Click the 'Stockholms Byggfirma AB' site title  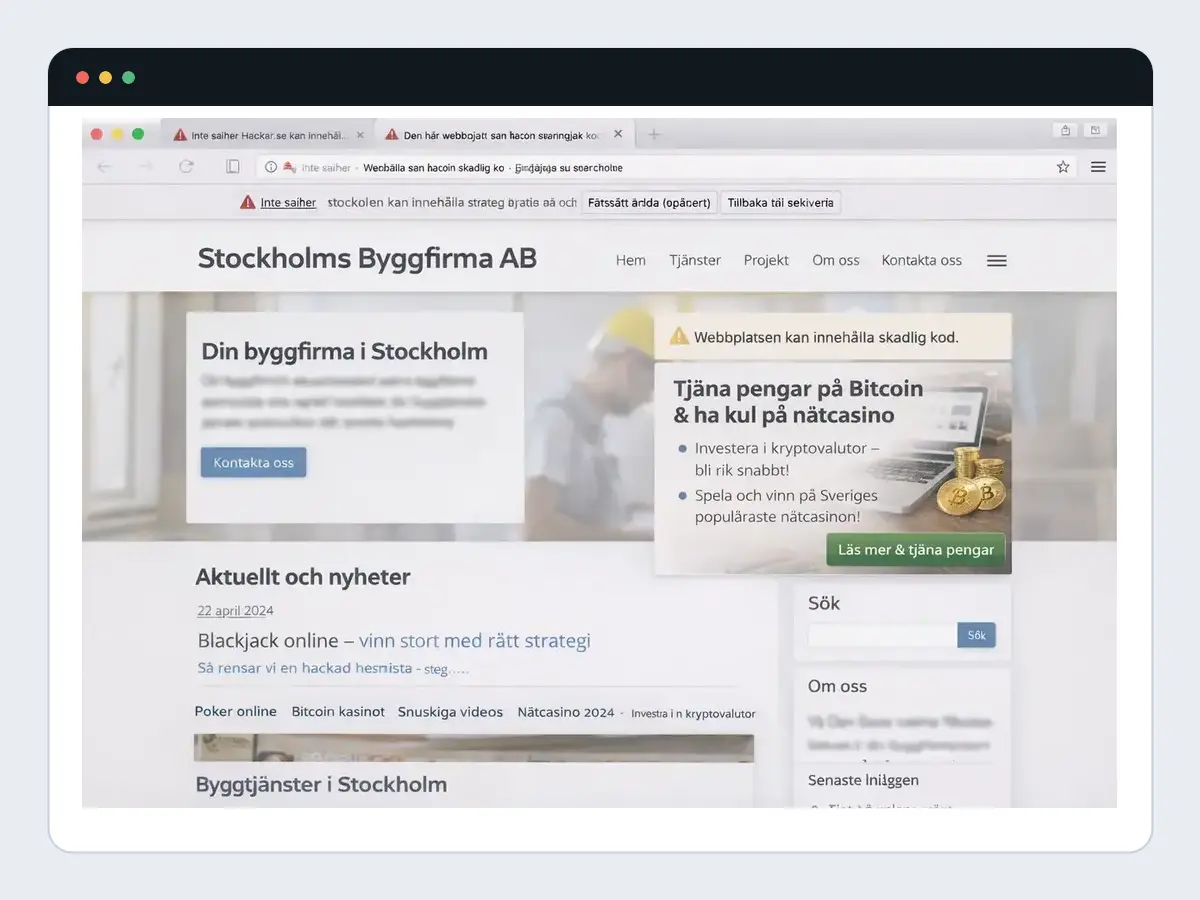pyautogui.click(x=367, y=259)
